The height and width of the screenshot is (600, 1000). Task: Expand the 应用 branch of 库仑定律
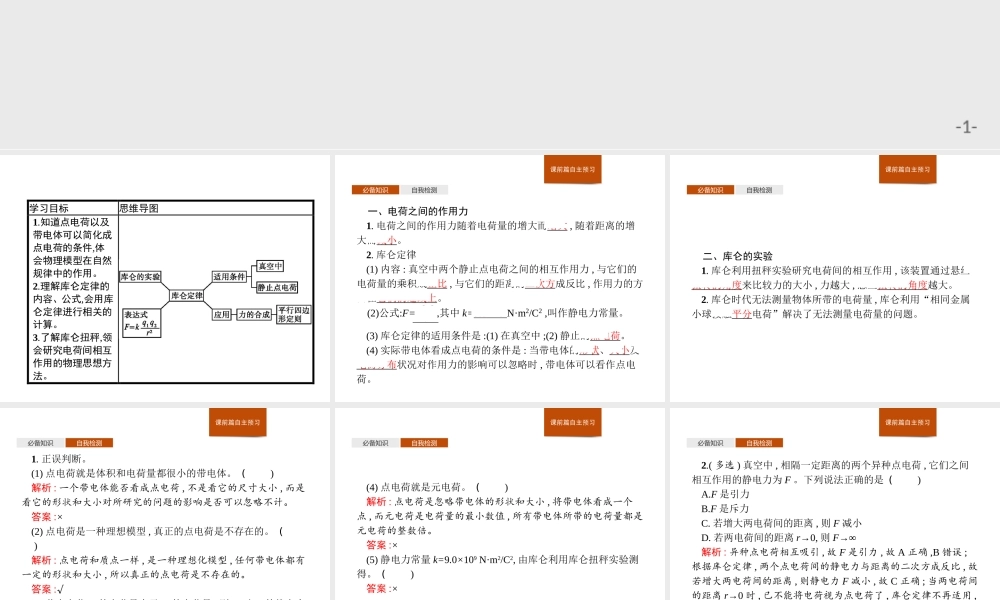click(x=222, y=314)
